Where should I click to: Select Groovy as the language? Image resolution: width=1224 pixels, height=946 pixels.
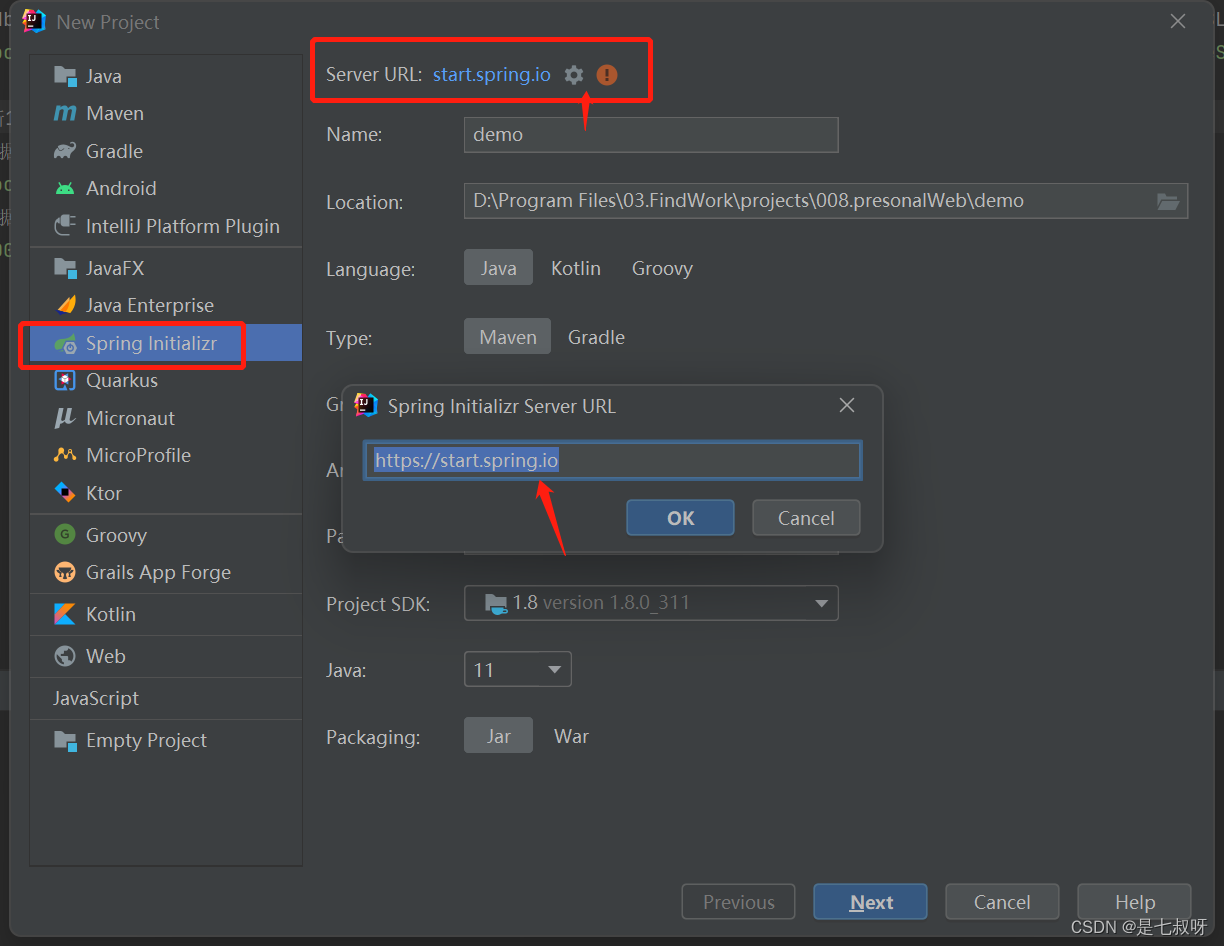pos(662,268)
